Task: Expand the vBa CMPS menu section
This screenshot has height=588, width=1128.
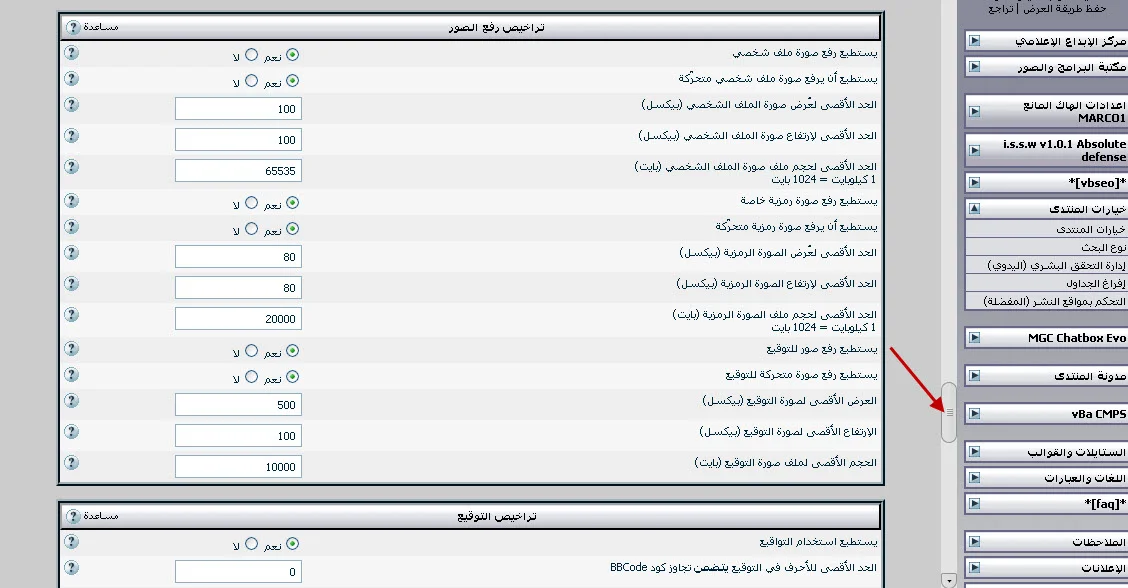Action: pos(974,414)
